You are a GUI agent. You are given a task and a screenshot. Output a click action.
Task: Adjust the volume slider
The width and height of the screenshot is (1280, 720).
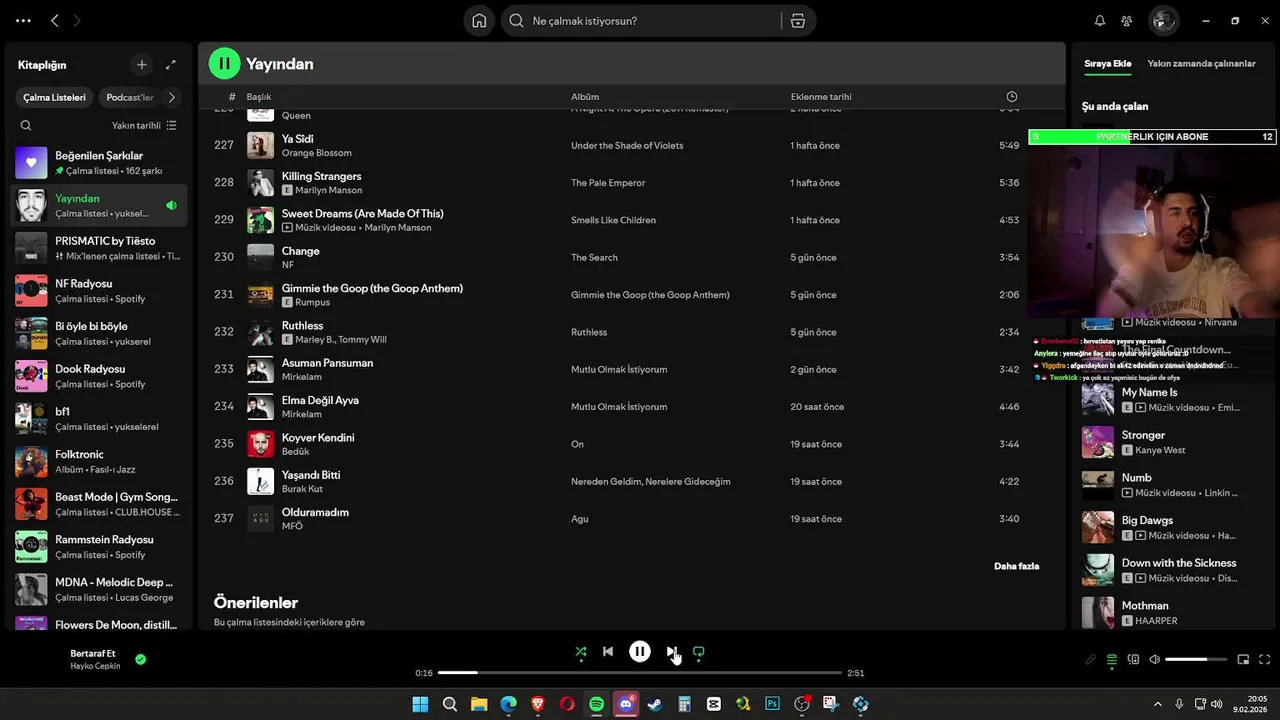pos(1196,660)
